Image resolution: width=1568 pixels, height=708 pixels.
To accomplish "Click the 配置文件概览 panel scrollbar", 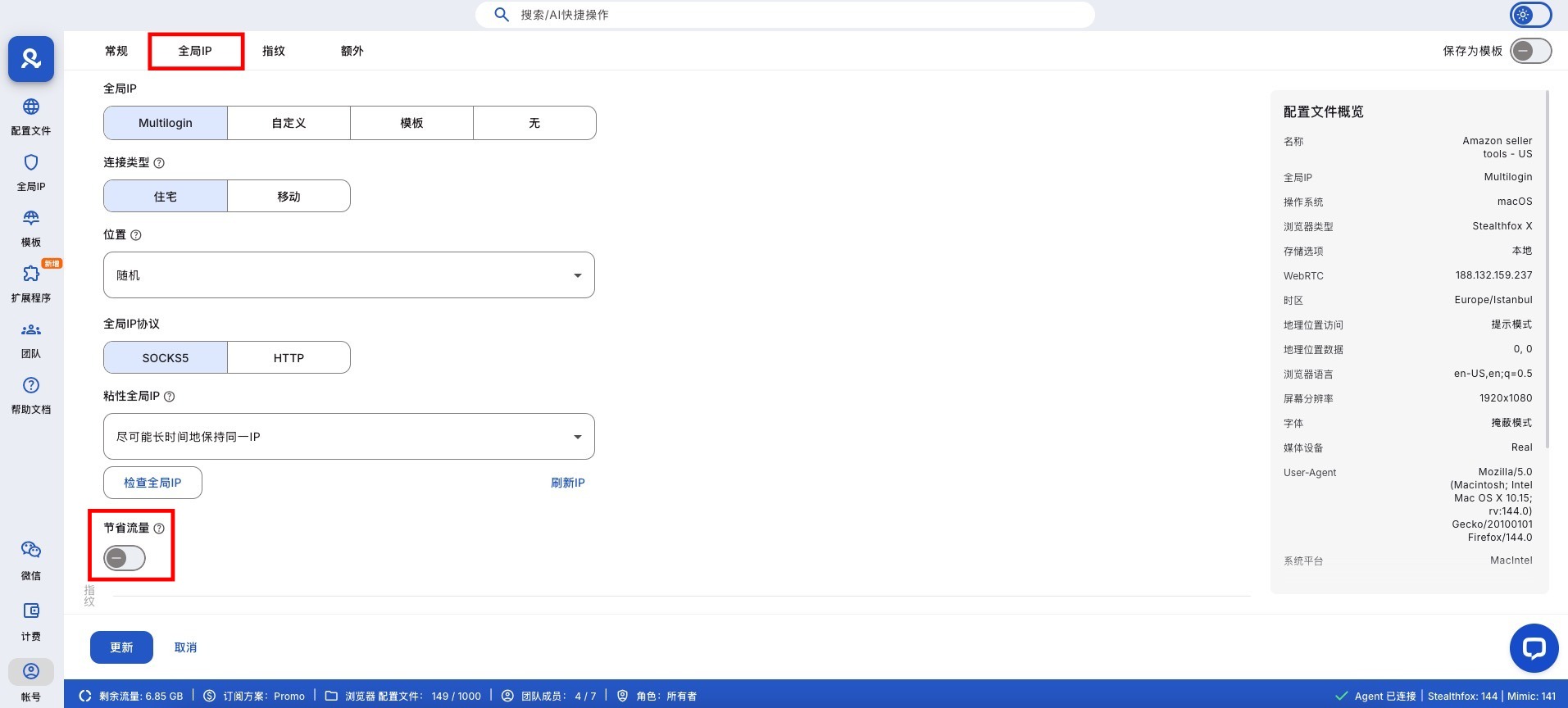I will tap(1547, 270).
